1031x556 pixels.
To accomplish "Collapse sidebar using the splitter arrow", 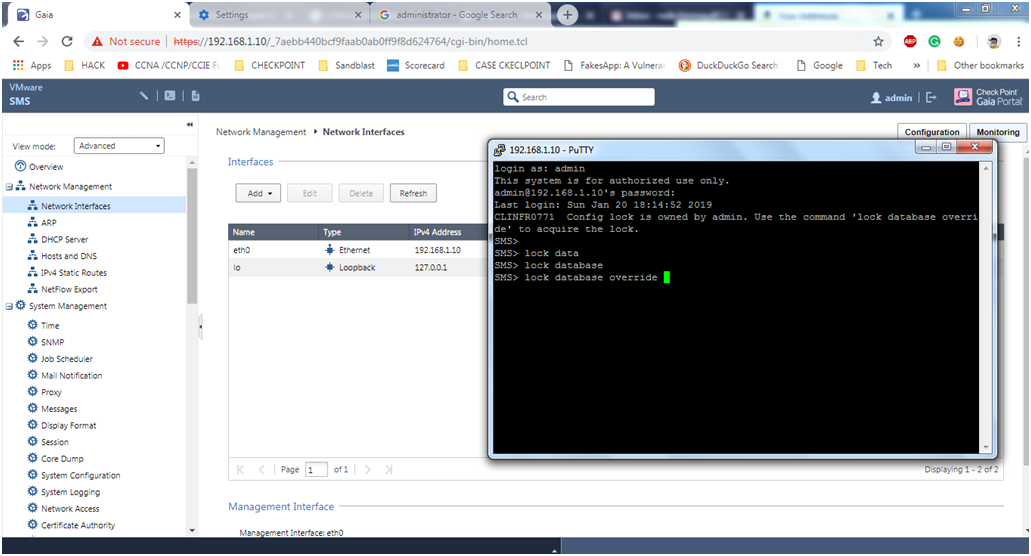I will point(201,326).
